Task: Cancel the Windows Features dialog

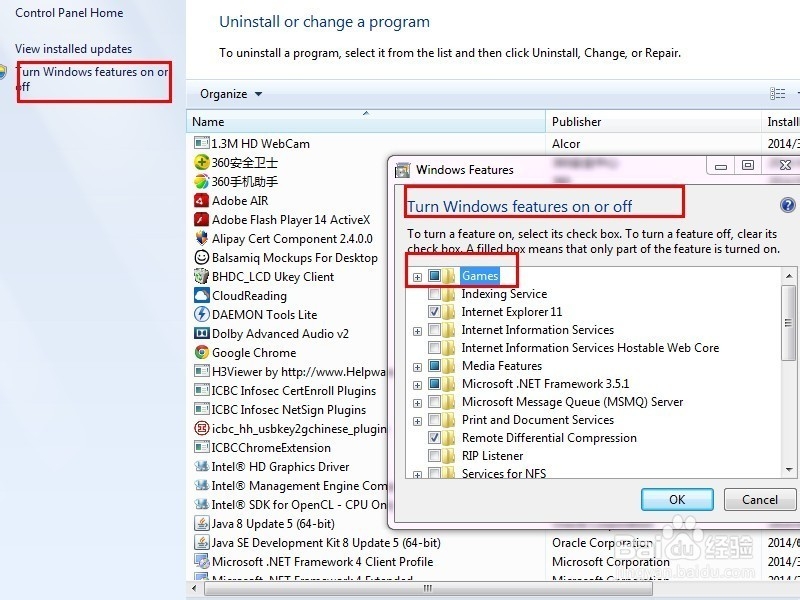Action: [760, 499]
